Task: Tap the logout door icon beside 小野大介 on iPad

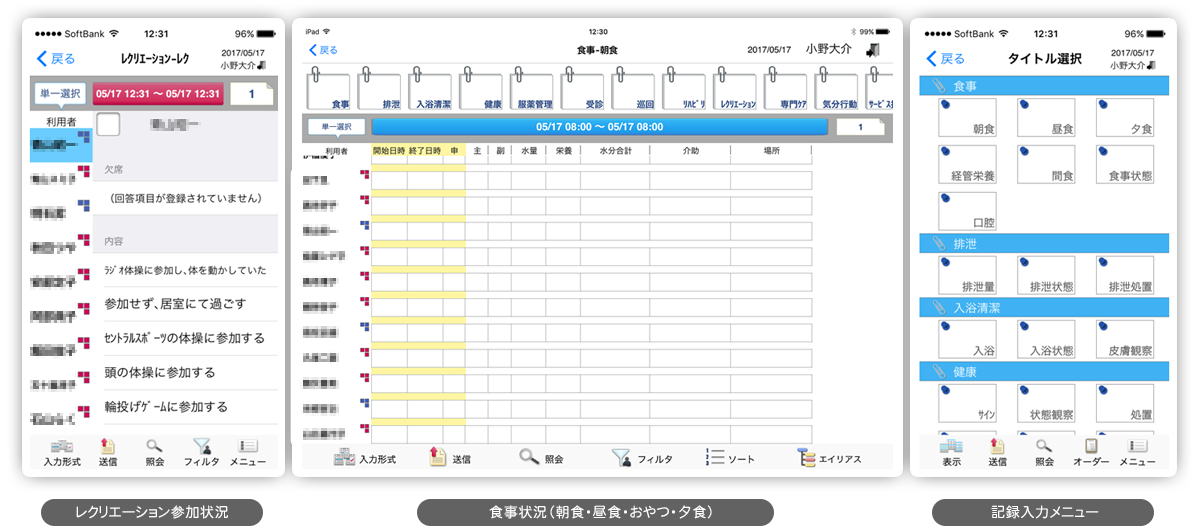Action: point(874,49)
